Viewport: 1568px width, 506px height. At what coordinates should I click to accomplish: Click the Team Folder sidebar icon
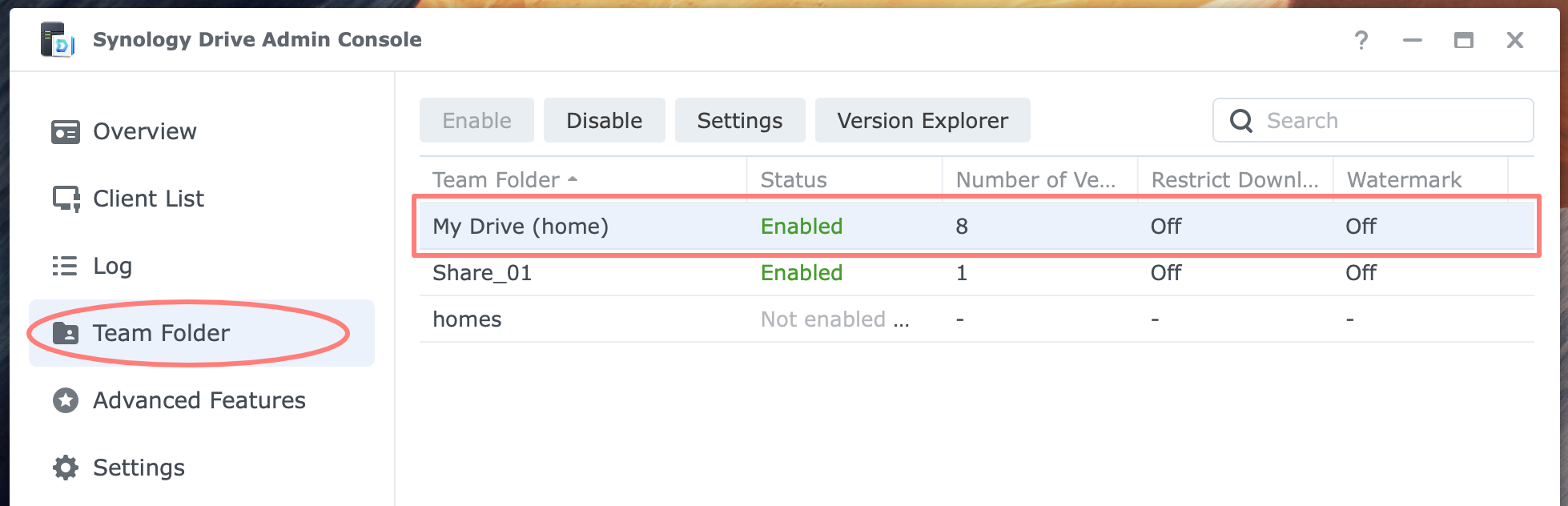tap(66, 333)
